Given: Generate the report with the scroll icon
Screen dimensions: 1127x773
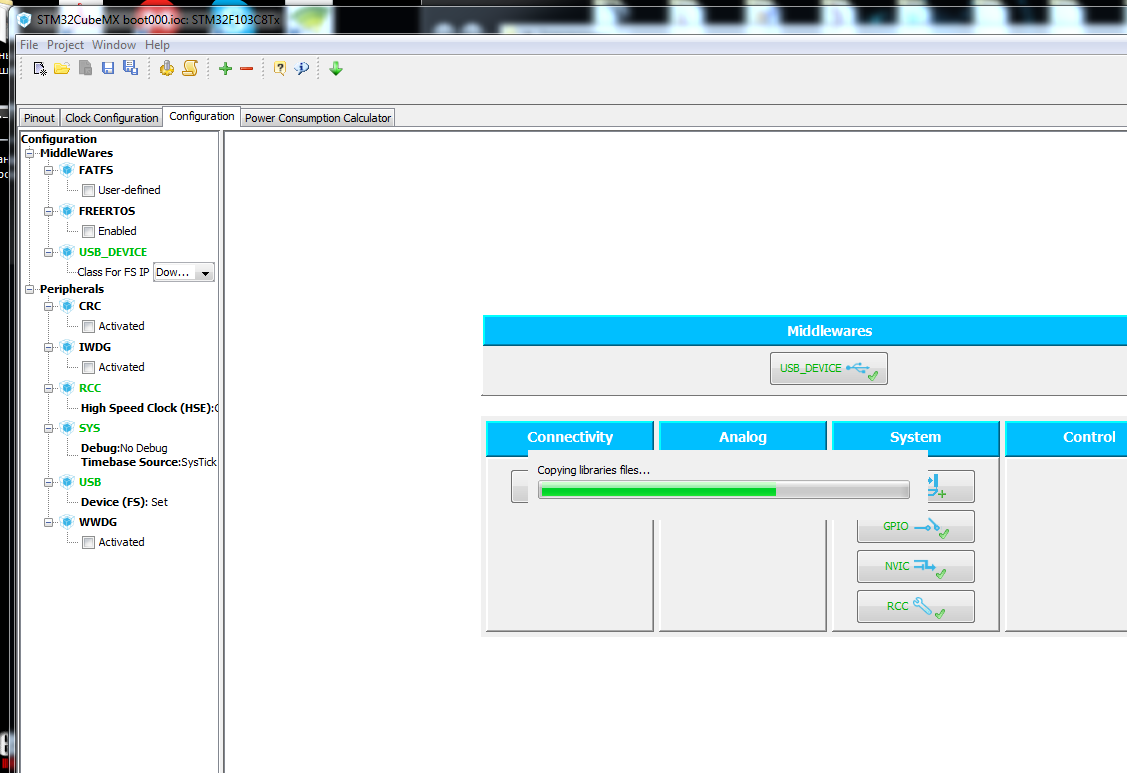Looking at the screenshot, I should pos(190,68).
